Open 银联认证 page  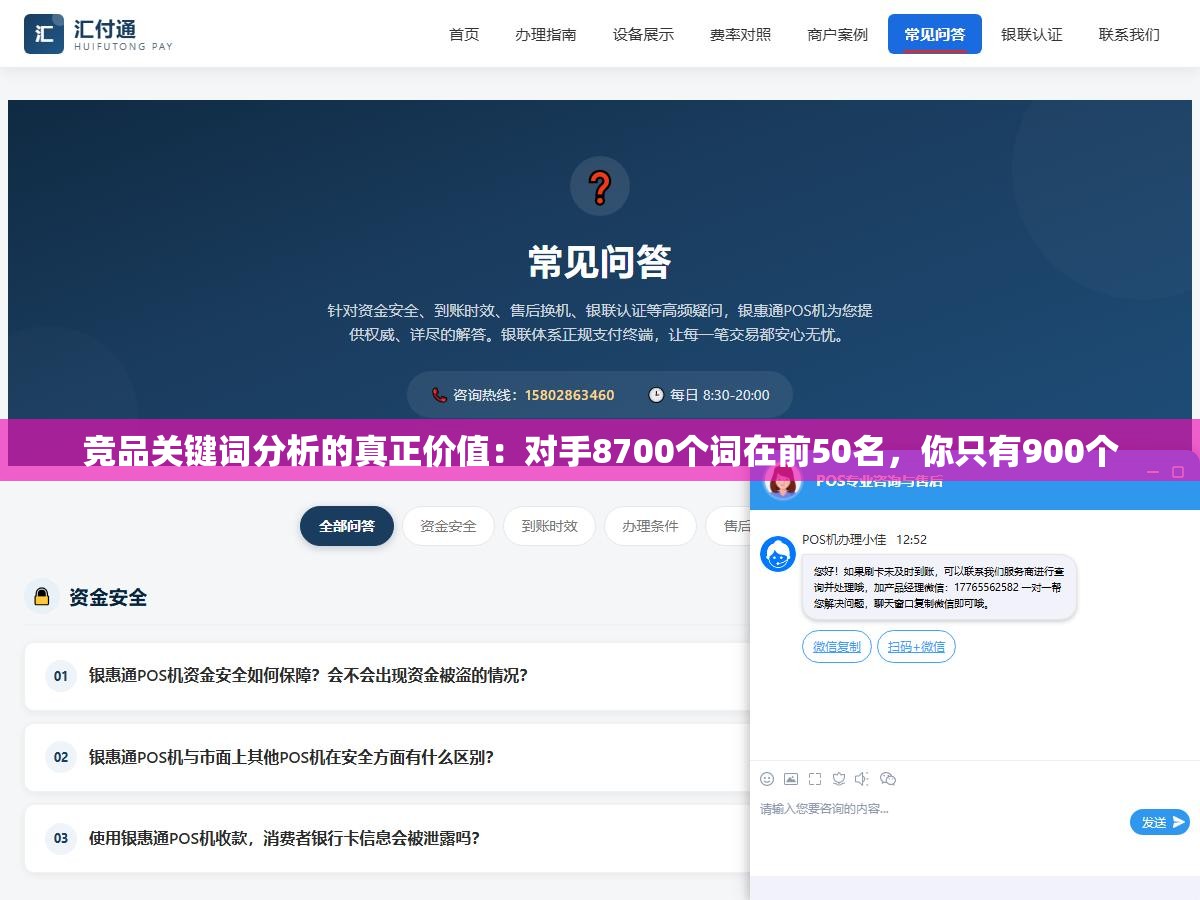click(1032, 34)
